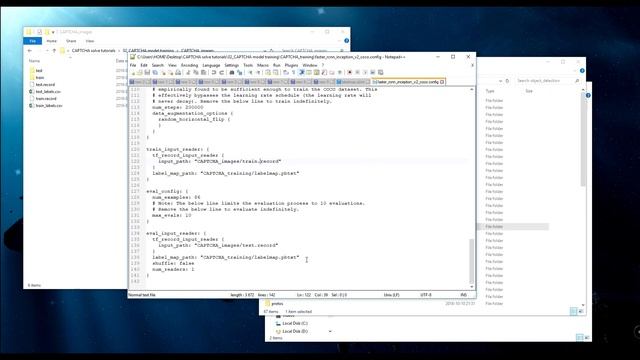
Task: Open the Edit menu in Notepad++
Action: click(x=144, y=65)
